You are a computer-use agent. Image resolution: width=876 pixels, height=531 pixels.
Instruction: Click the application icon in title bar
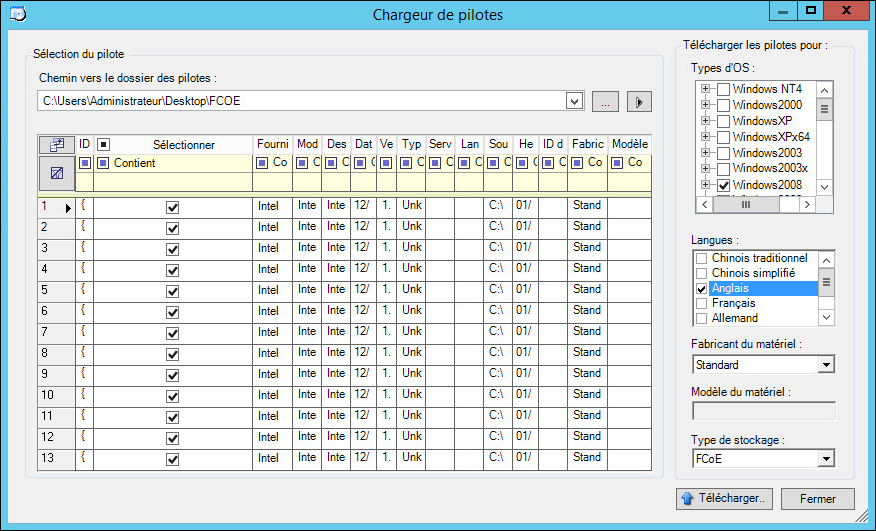[16, 13]
